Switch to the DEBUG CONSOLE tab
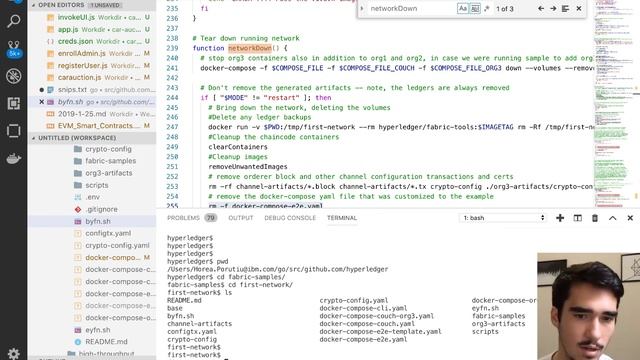The image size is (640, 360). (290, 218)
